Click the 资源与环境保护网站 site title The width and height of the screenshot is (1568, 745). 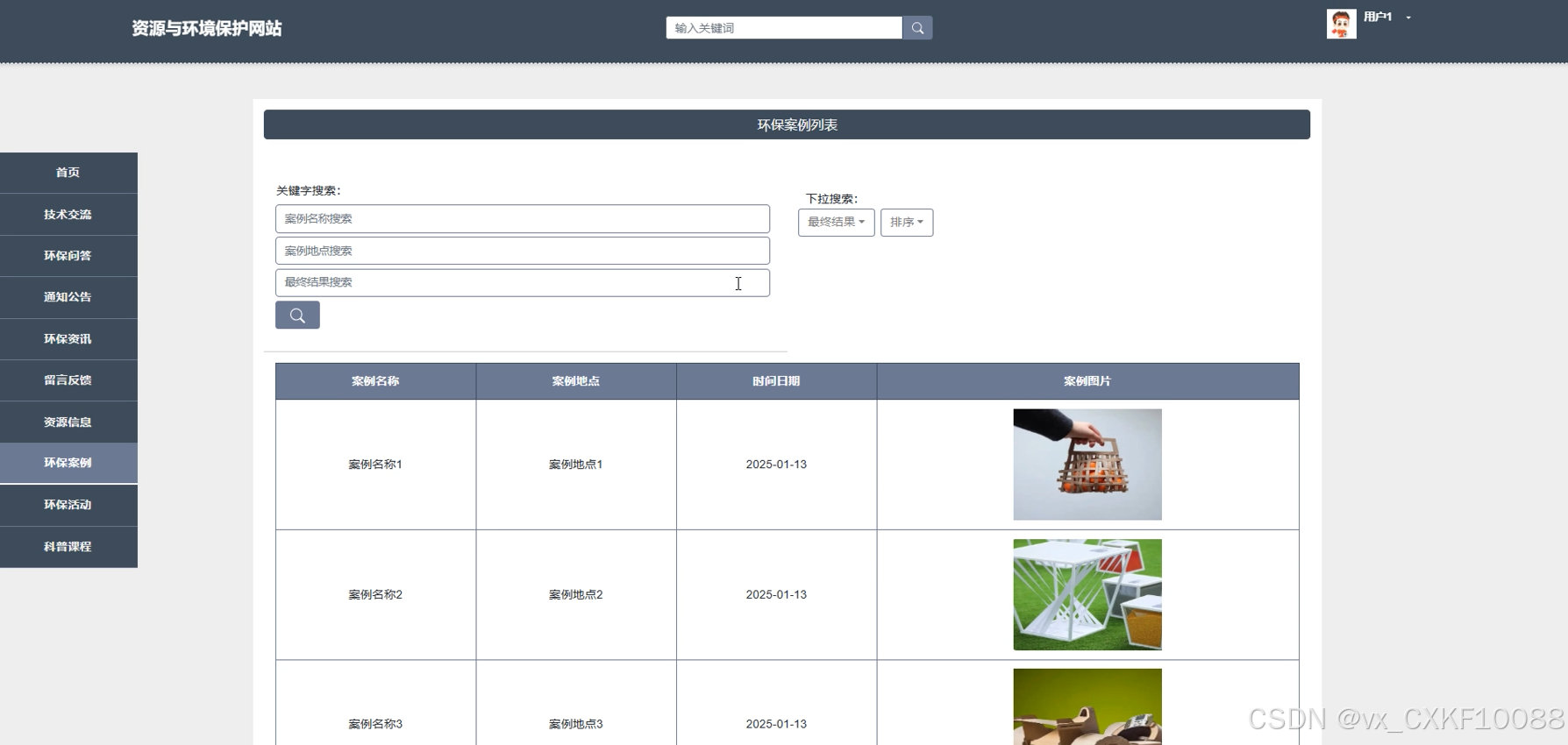[207, 29]
